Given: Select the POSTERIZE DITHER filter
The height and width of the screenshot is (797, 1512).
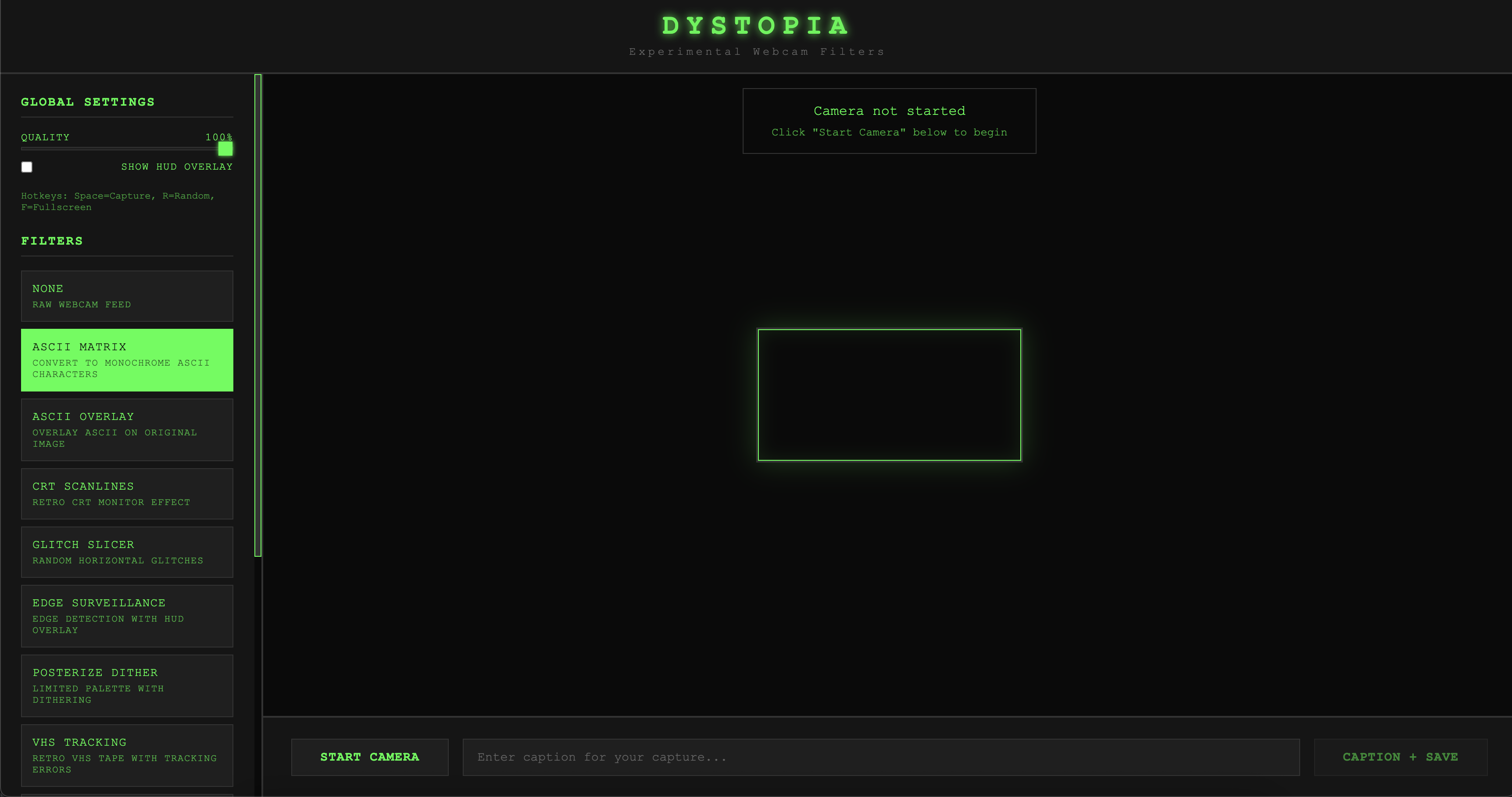Looking at the screenshot, I should [x=127, y=685].
